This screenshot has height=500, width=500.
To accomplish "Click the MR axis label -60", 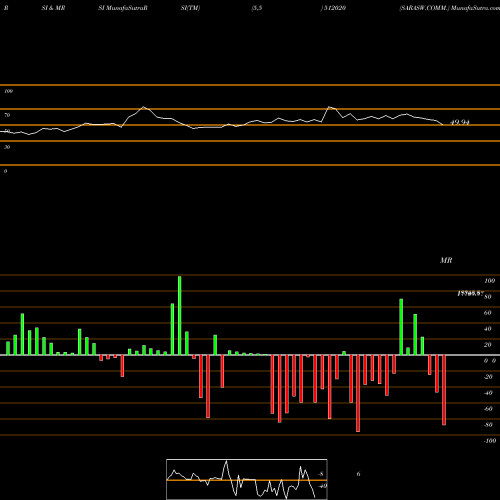I will pyautogui.click(x=488, y=409).
